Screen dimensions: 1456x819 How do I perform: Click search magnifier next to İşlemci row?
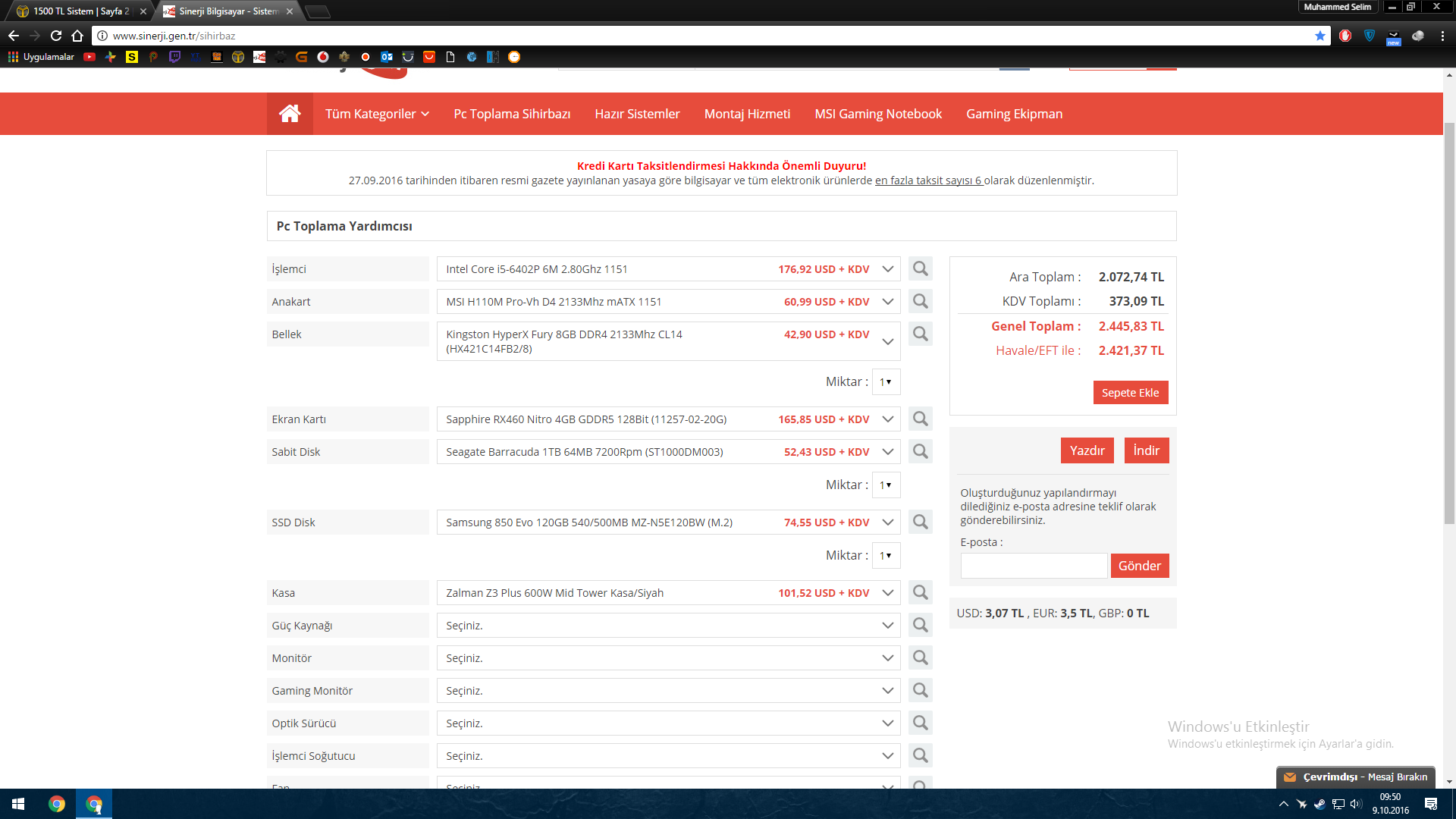click(920, 269)
